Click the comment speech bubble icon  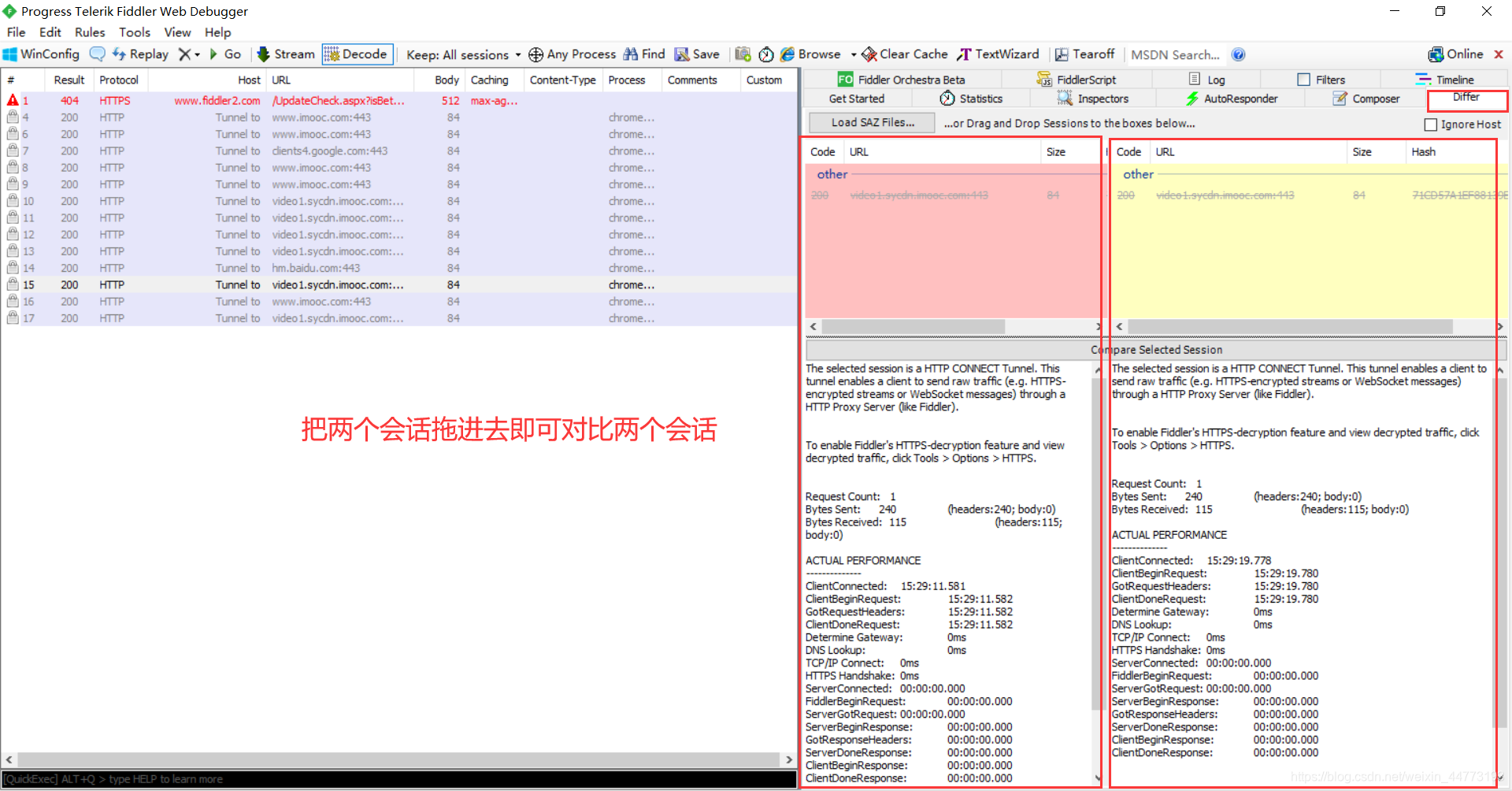97,54
